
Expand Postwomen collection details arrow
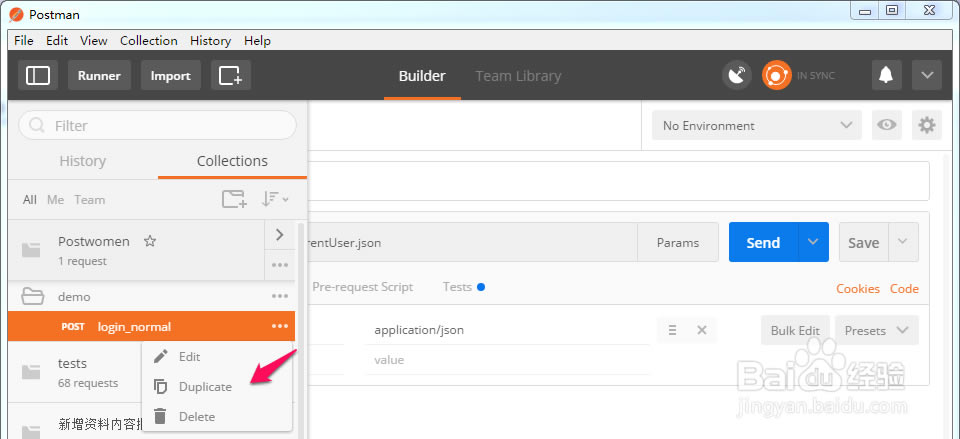pos(280,235)
